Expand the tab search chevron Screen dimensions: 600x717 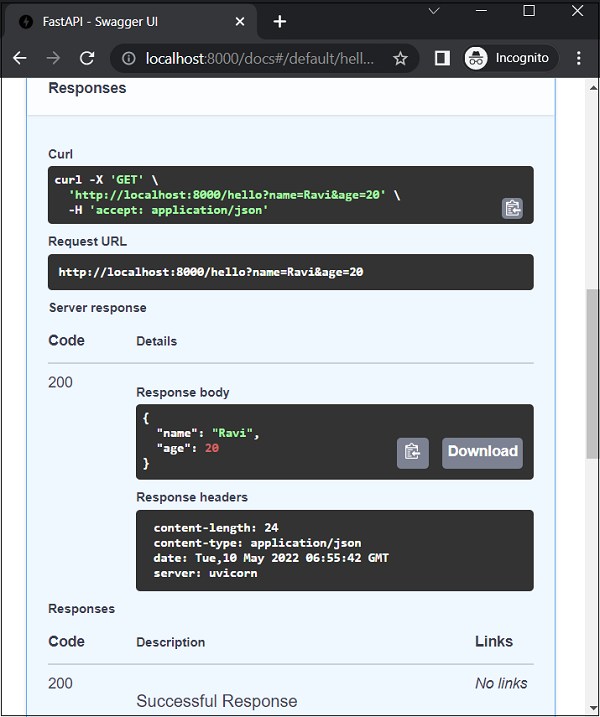click(434, 10)
